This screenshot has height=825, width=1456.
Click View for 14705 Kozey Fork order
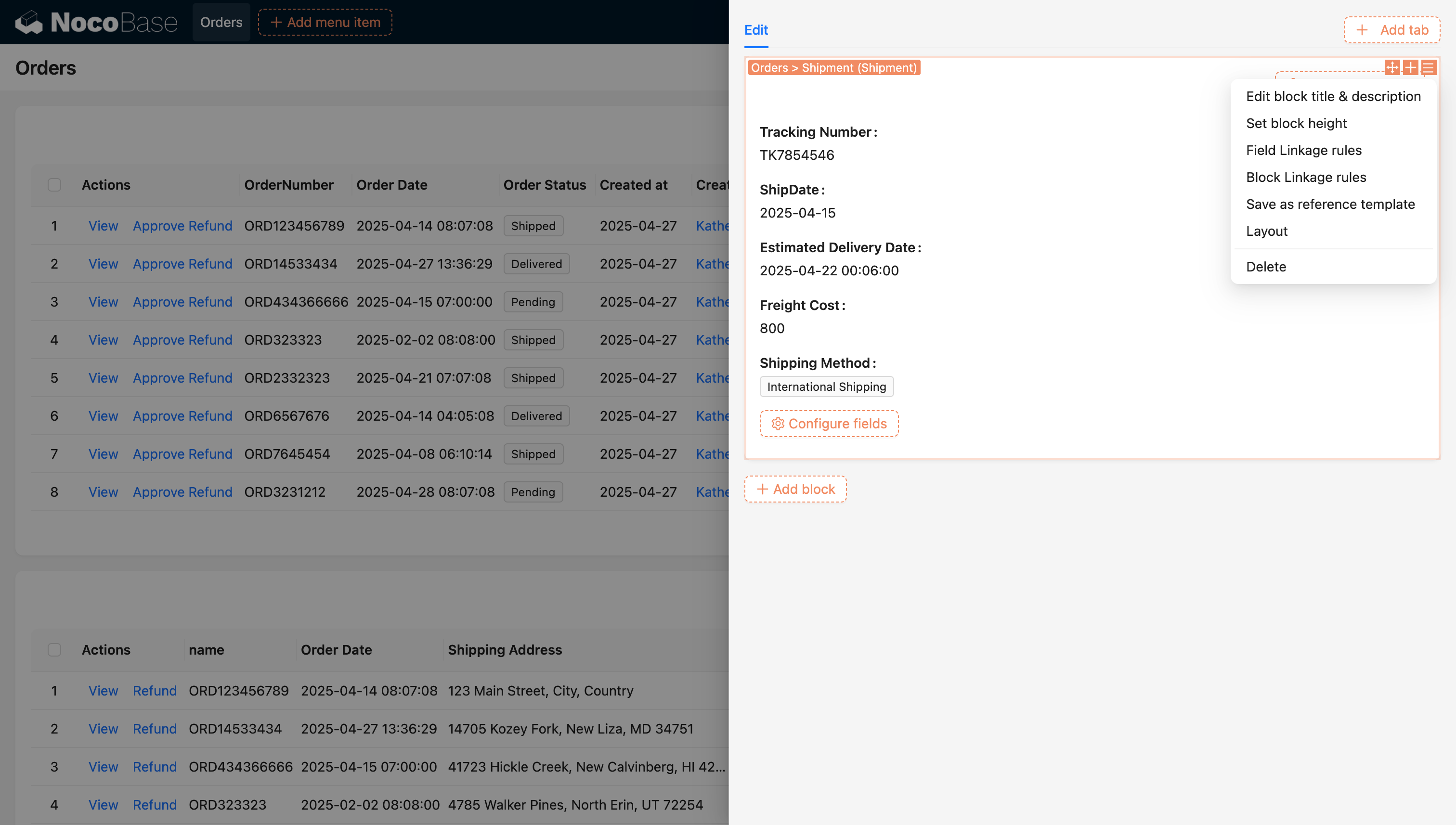[103, 728]
